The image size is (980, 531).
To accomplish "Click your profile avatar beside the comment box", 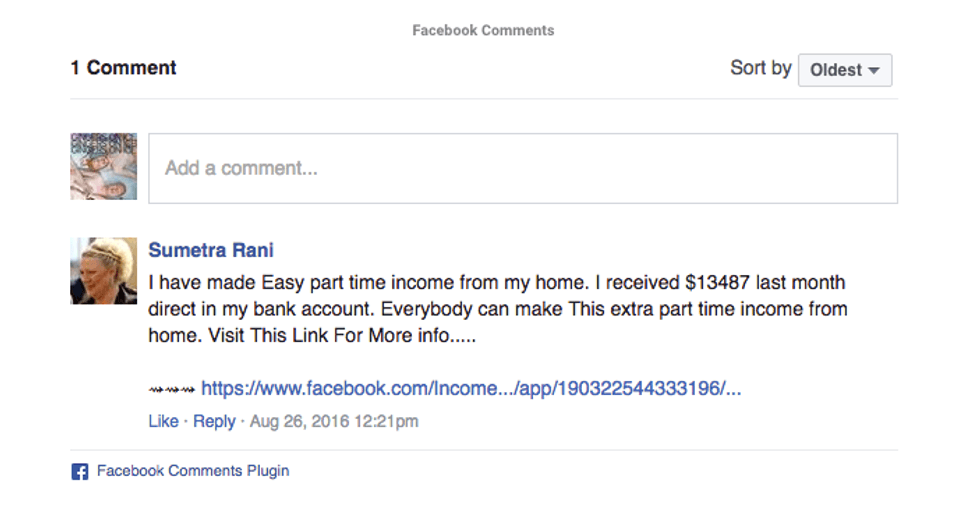I will 104,167.
